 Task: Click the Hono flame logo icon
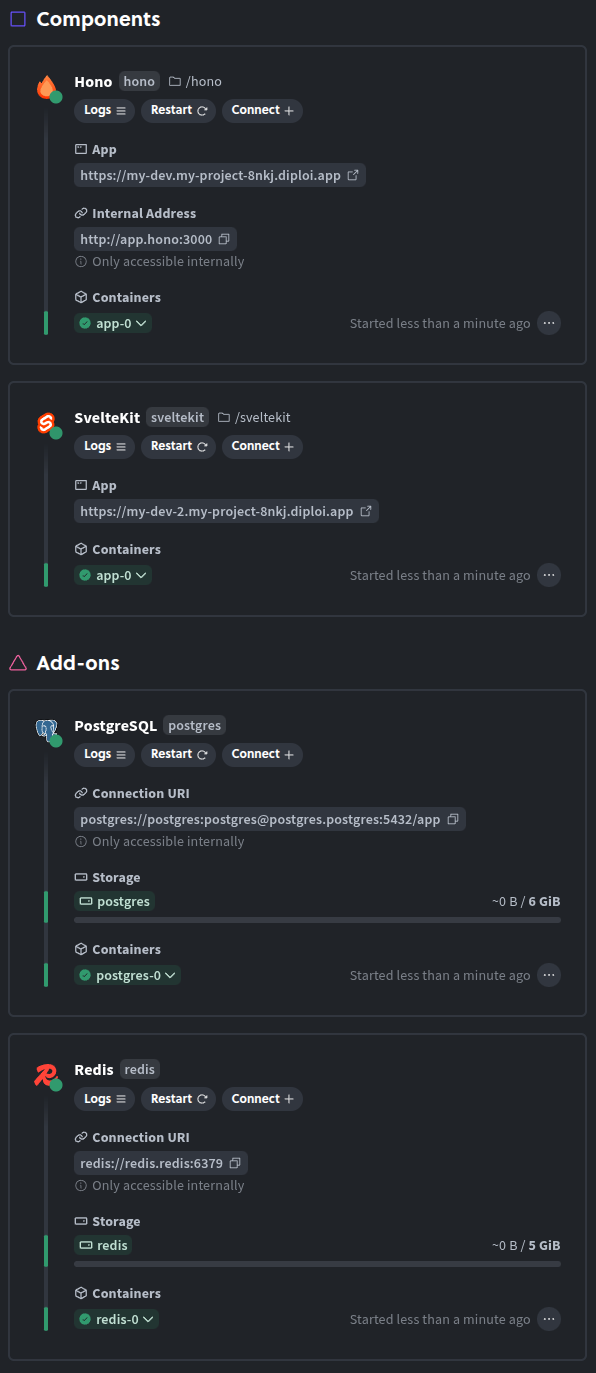click(x=46, y=88)
